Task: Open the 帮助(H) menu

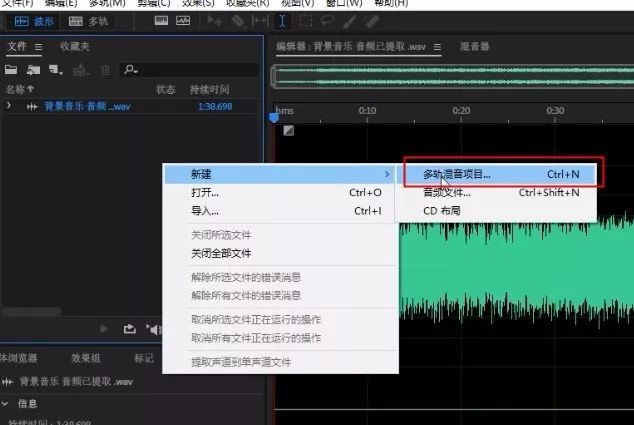Action: (391, 4)
